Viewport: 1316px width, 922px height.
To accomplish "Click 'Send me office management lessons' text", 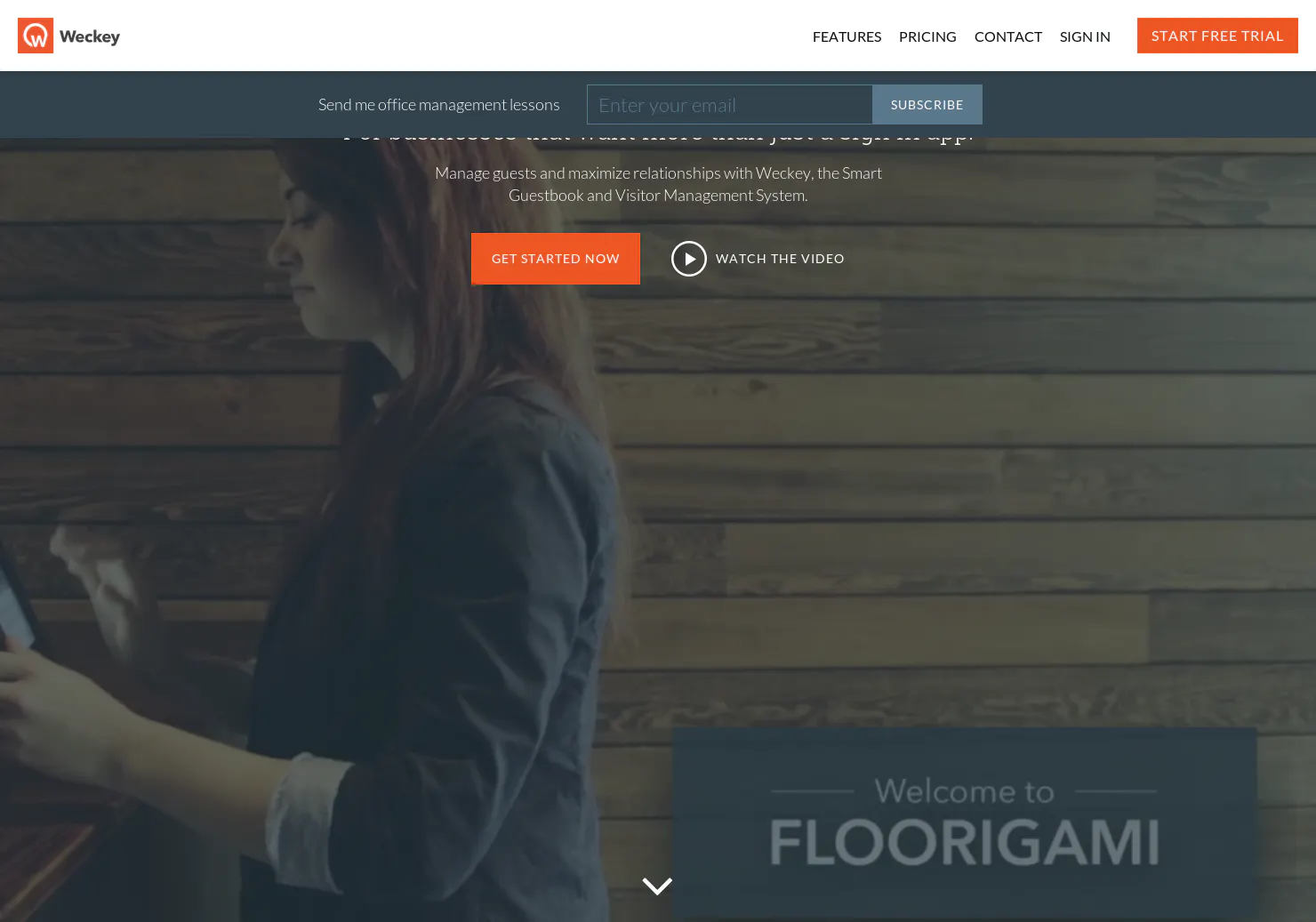I will click(439, 105).
